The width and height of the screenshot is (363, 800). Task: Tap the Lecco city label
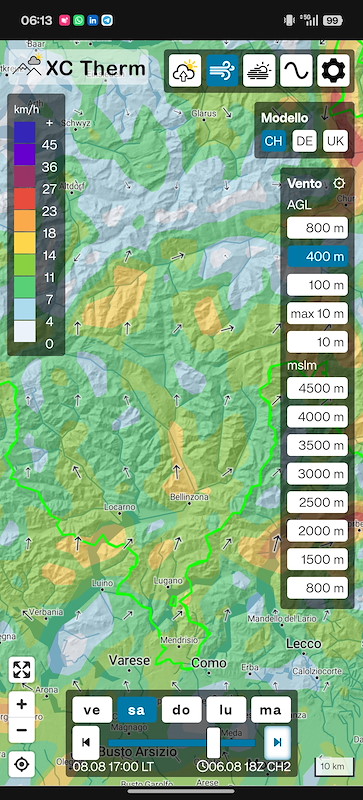click(x=303, y=643)
